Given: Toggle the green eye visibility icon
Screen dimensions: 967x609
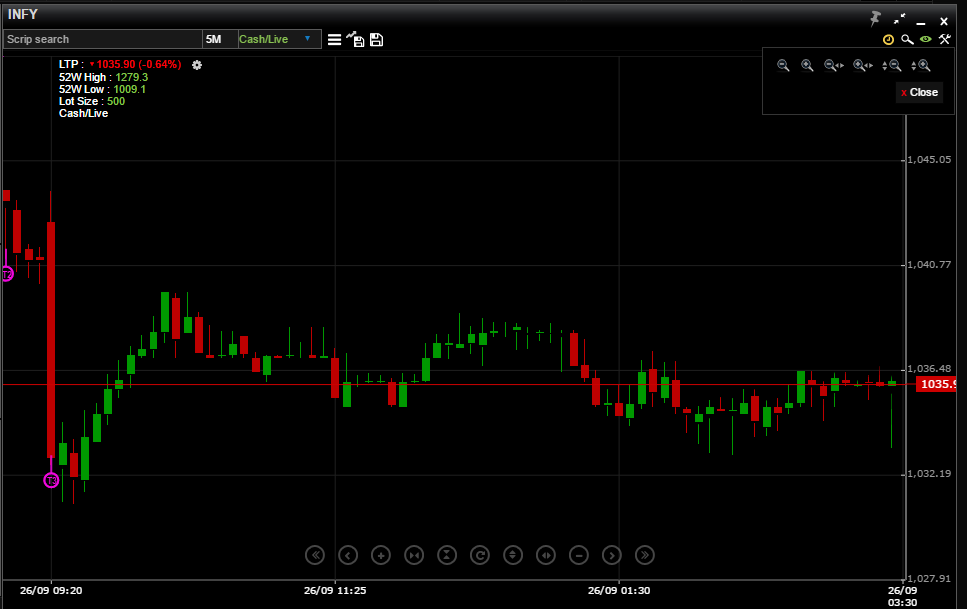Looking at the screenshot, I should pos(926,39).
